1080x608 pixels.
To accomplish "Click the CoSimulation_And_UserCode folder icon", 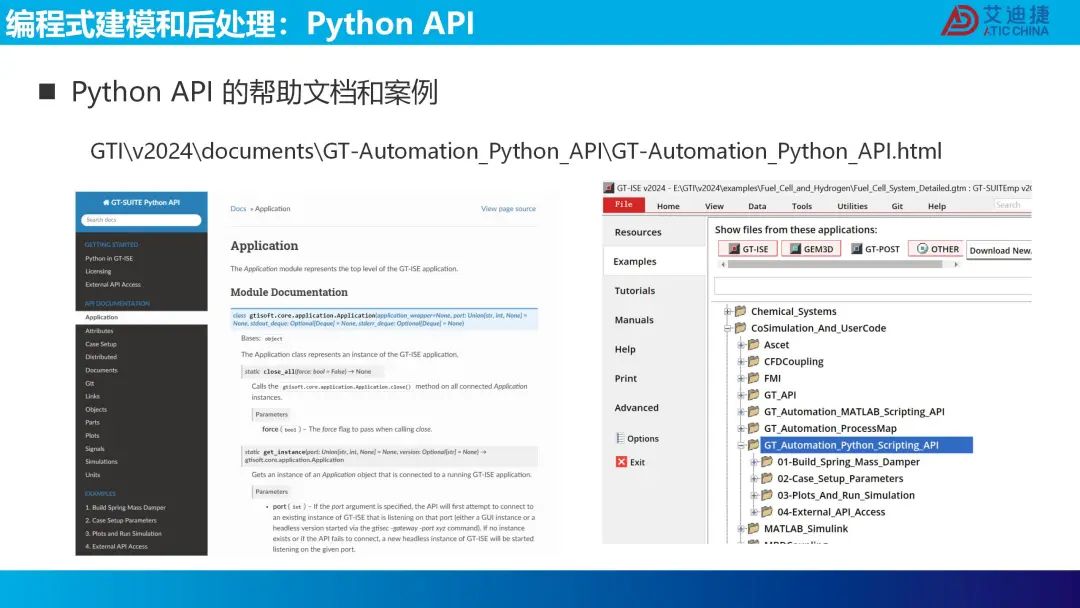I will click(740, 328).
